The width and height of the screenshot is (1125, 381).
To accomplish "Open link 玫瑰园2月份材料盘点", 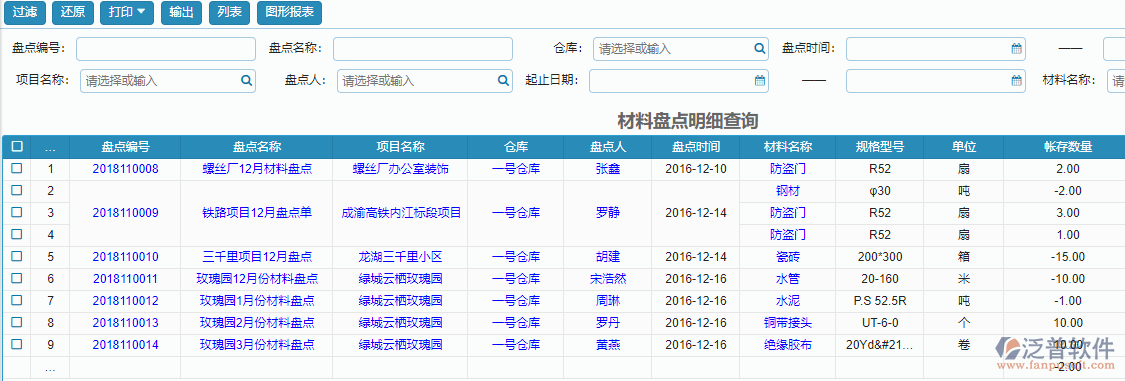I will [x=257, y=322].
